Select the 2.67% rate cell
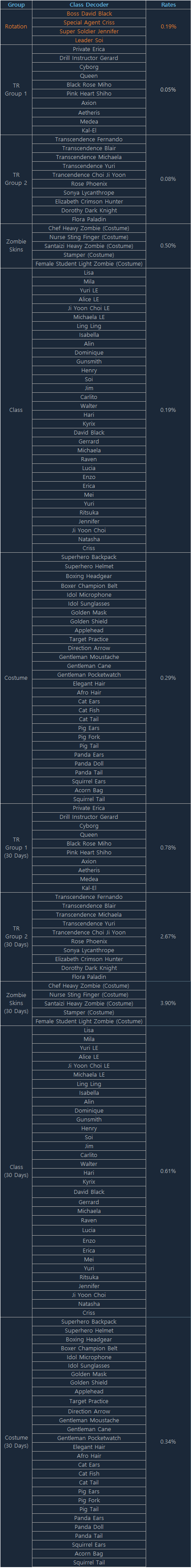This screenshot has width=191, height=1568. (x=168, y=936)
